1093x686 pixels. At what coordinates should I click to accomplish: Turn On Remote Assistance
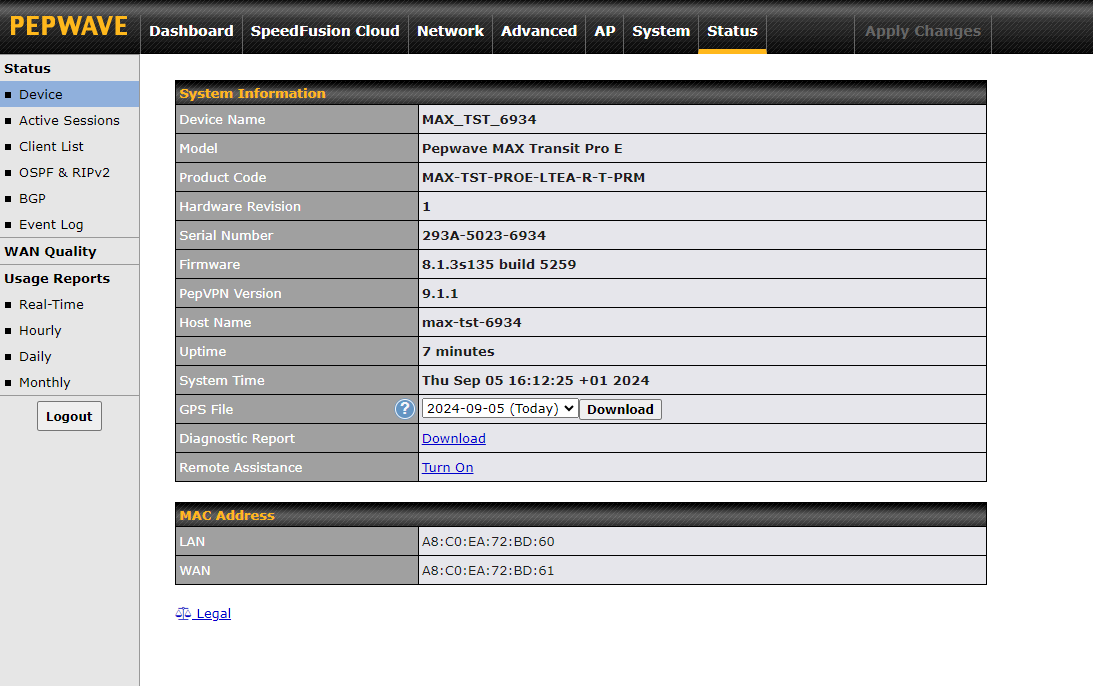tap(447, 467)
